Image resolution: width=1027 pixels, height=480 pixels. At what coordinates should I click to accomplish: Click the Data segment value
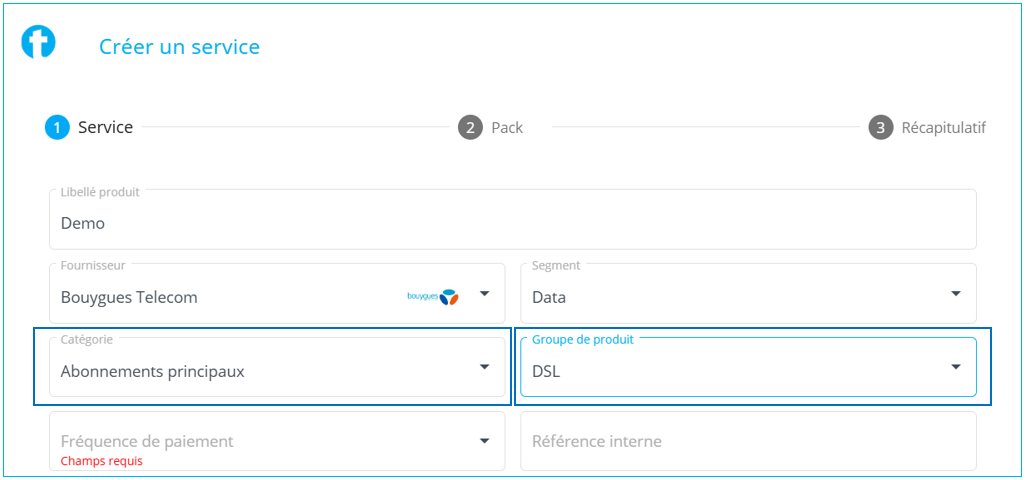(549, 297)
